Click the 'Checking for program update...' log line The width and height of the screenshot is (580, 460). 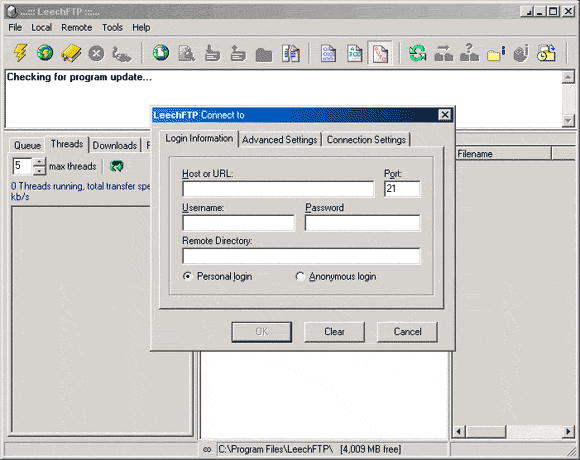(x=79, y=77)
